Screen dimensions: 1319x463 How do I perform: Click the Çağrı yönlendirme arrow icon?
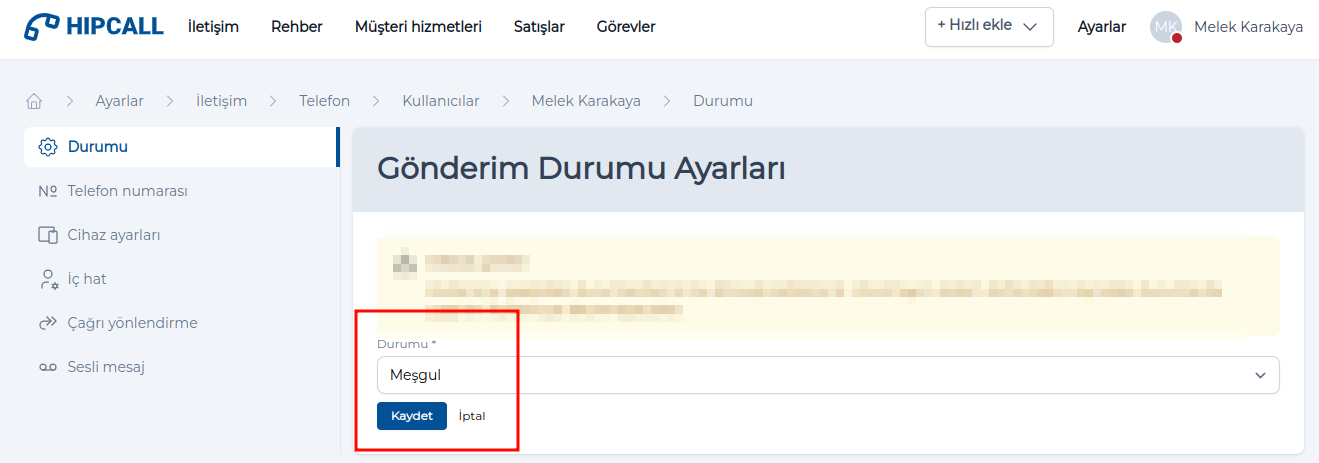(x=47, y=323)
